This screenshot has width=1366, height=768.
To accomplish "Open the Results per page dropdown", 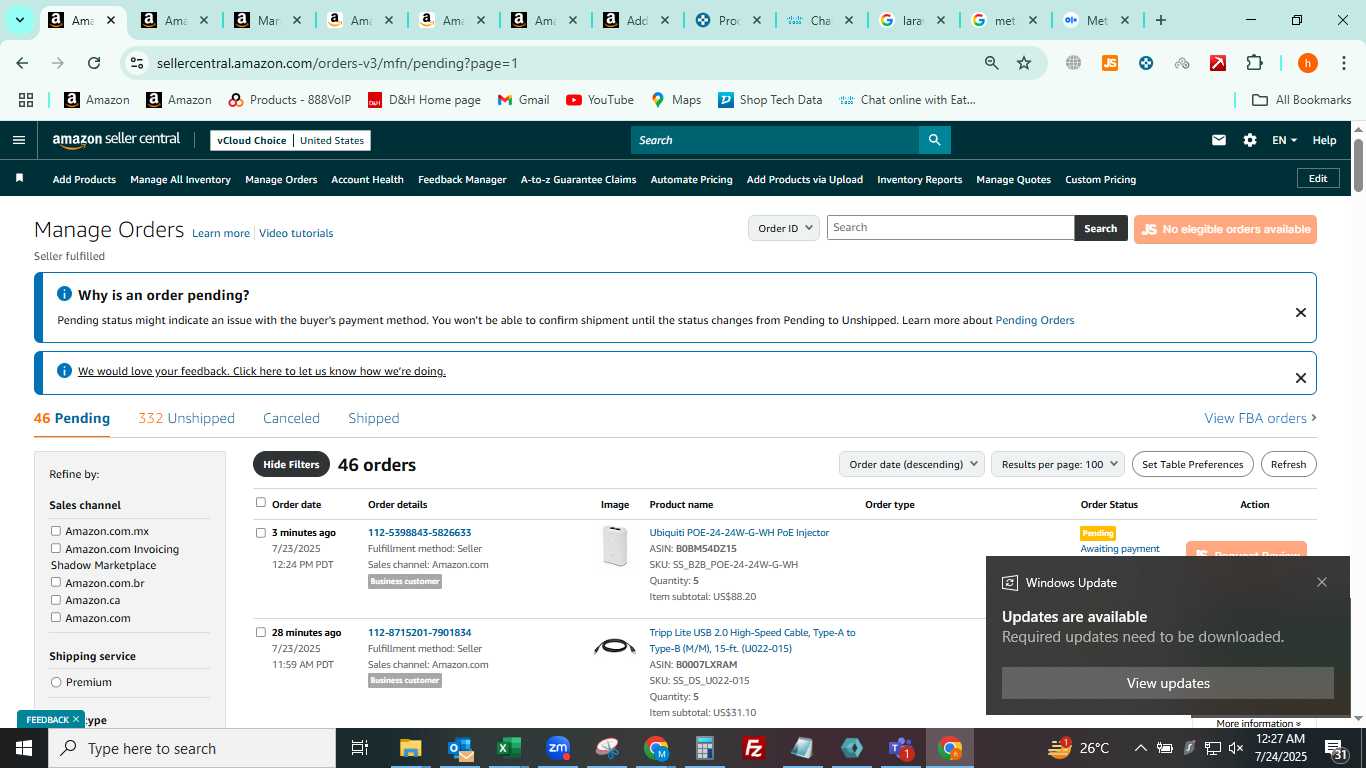I will point(1058,464).
